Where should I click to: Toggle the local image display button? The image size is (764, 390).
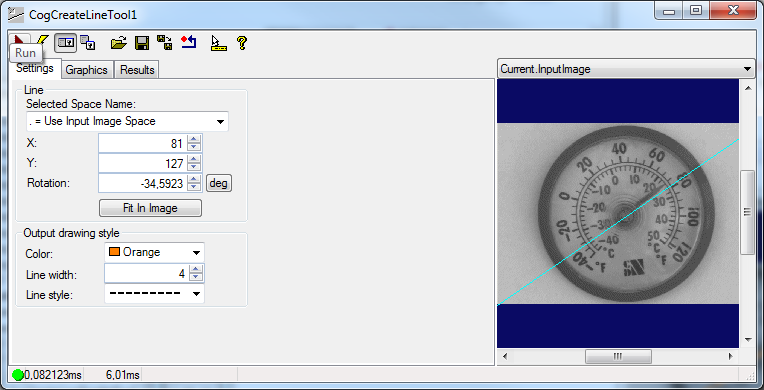click(65, 43)
